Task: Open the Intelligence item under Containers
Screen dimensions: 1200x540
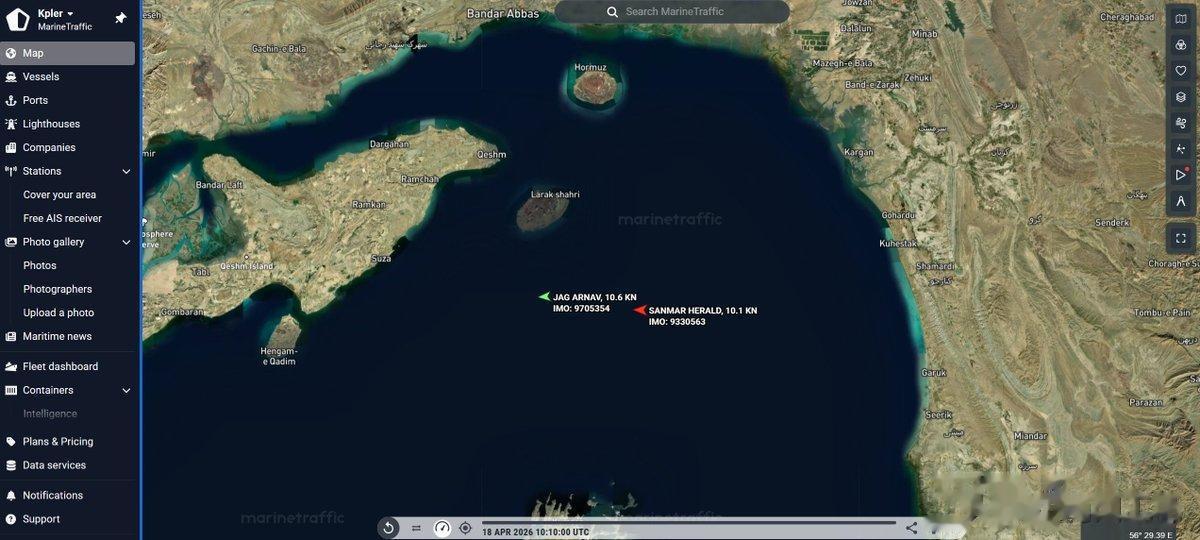Action: click(x=50, y=414)
